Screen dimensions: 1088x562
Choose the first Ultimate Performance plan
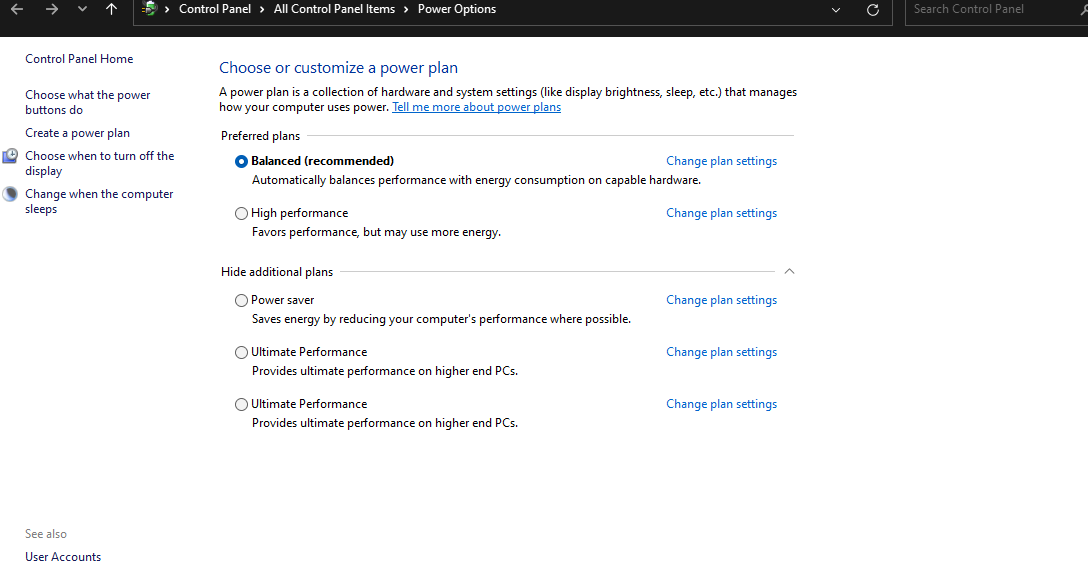coord(241,352)
